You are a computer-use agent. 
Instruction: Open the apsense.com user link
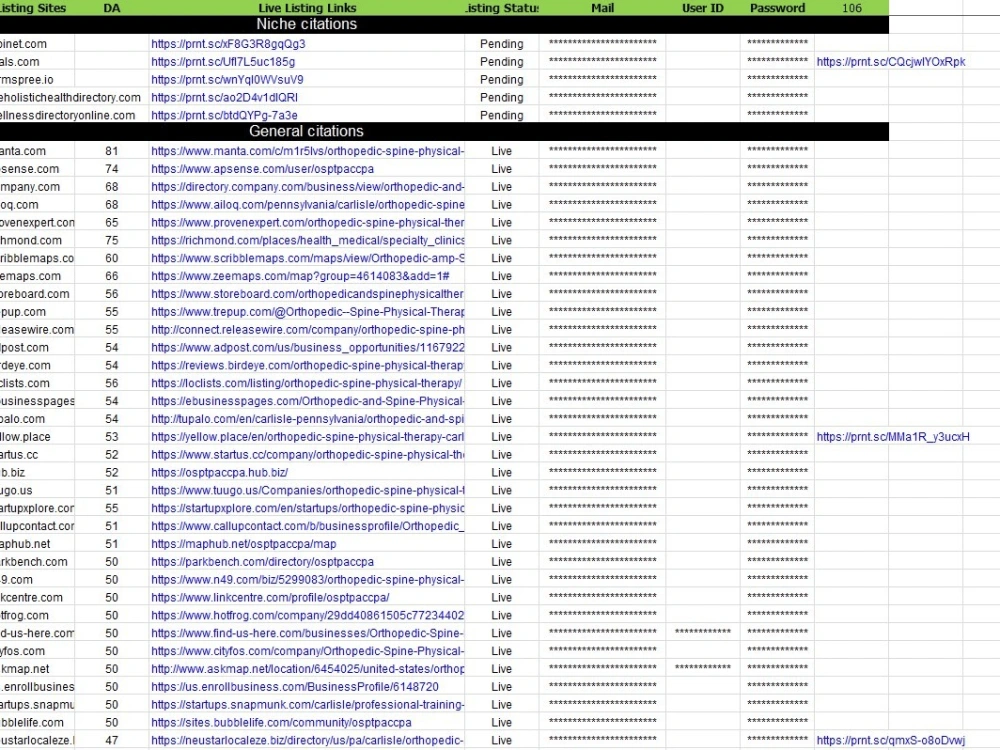pos(262,169)
